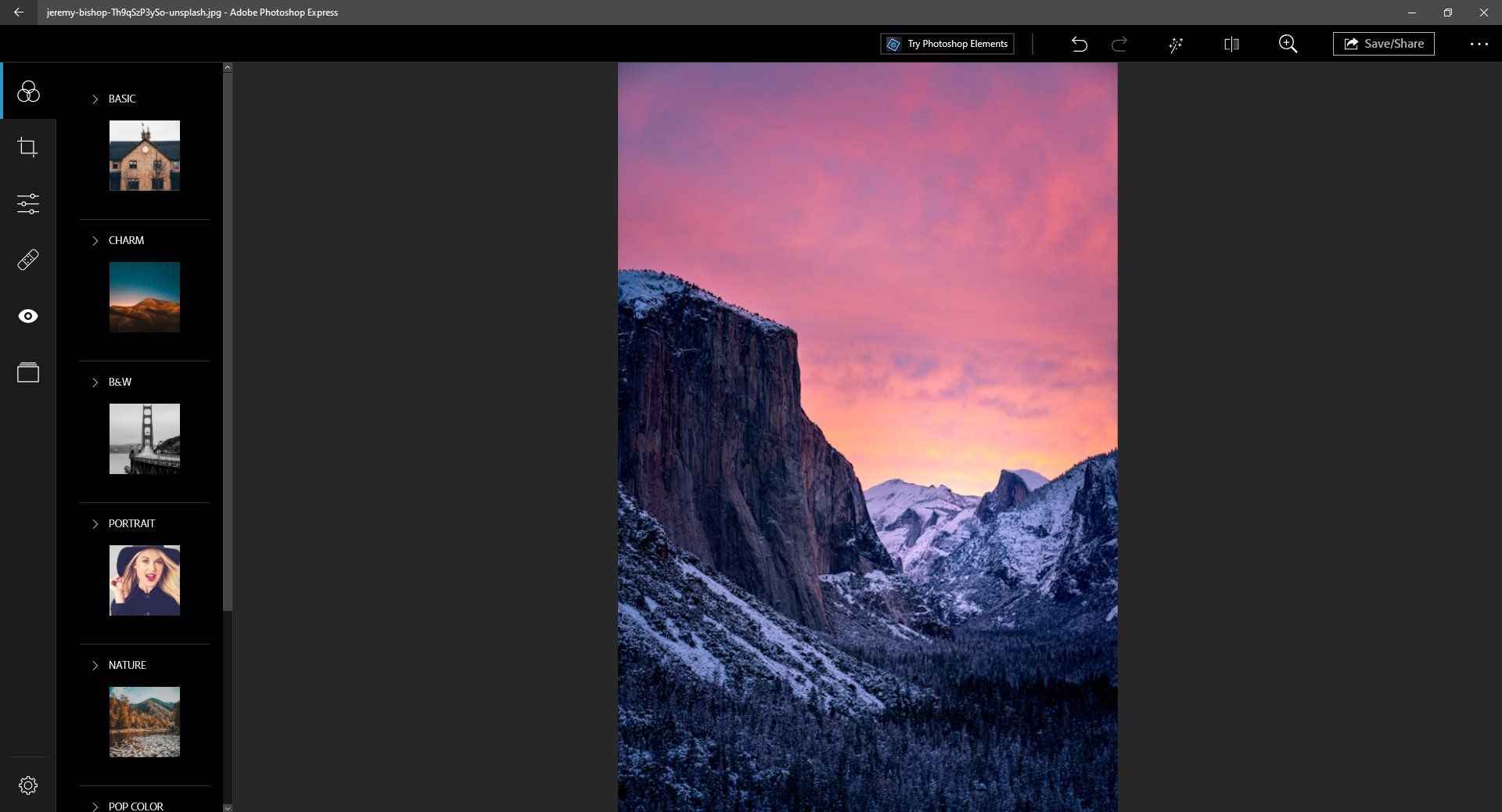The height and width of the screenshot is (812, 1502).
Task: Select the Crop tool icon
Action: coord(28,147)
